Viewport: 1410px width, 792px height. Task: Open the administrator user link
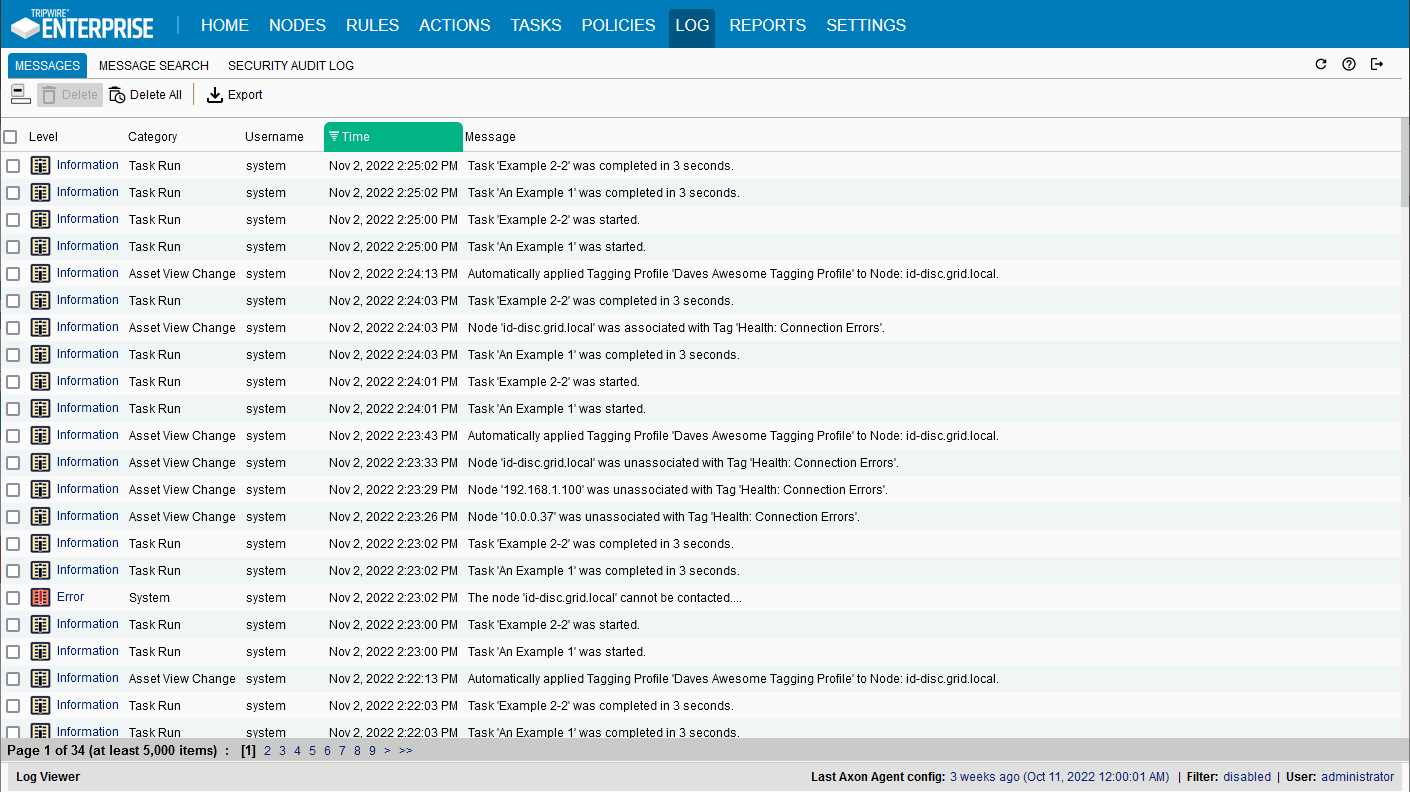tap(1356, 777)
